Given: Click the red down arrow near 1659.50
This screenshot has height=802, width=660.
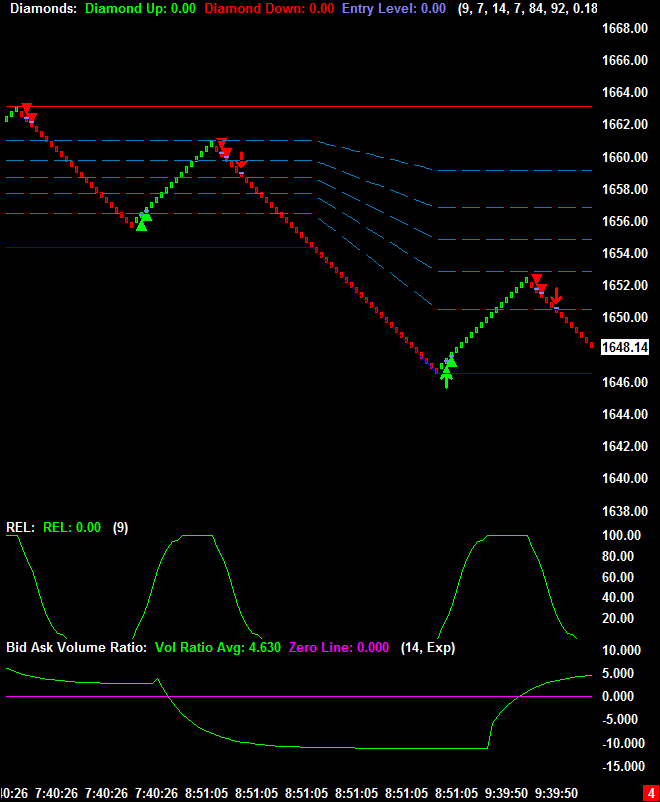Looking at the screenshot, I should tap(241, 162).
